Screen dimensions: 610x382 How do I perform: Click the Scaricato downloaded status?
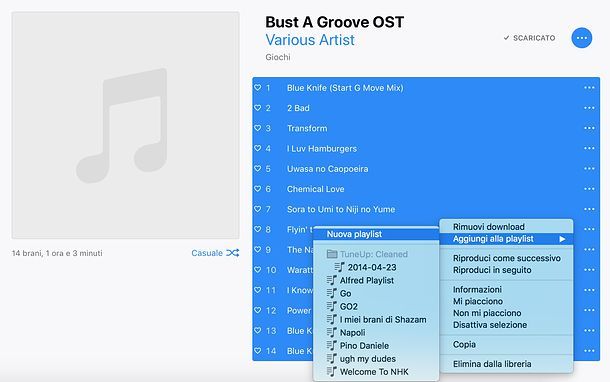(529, 38)
